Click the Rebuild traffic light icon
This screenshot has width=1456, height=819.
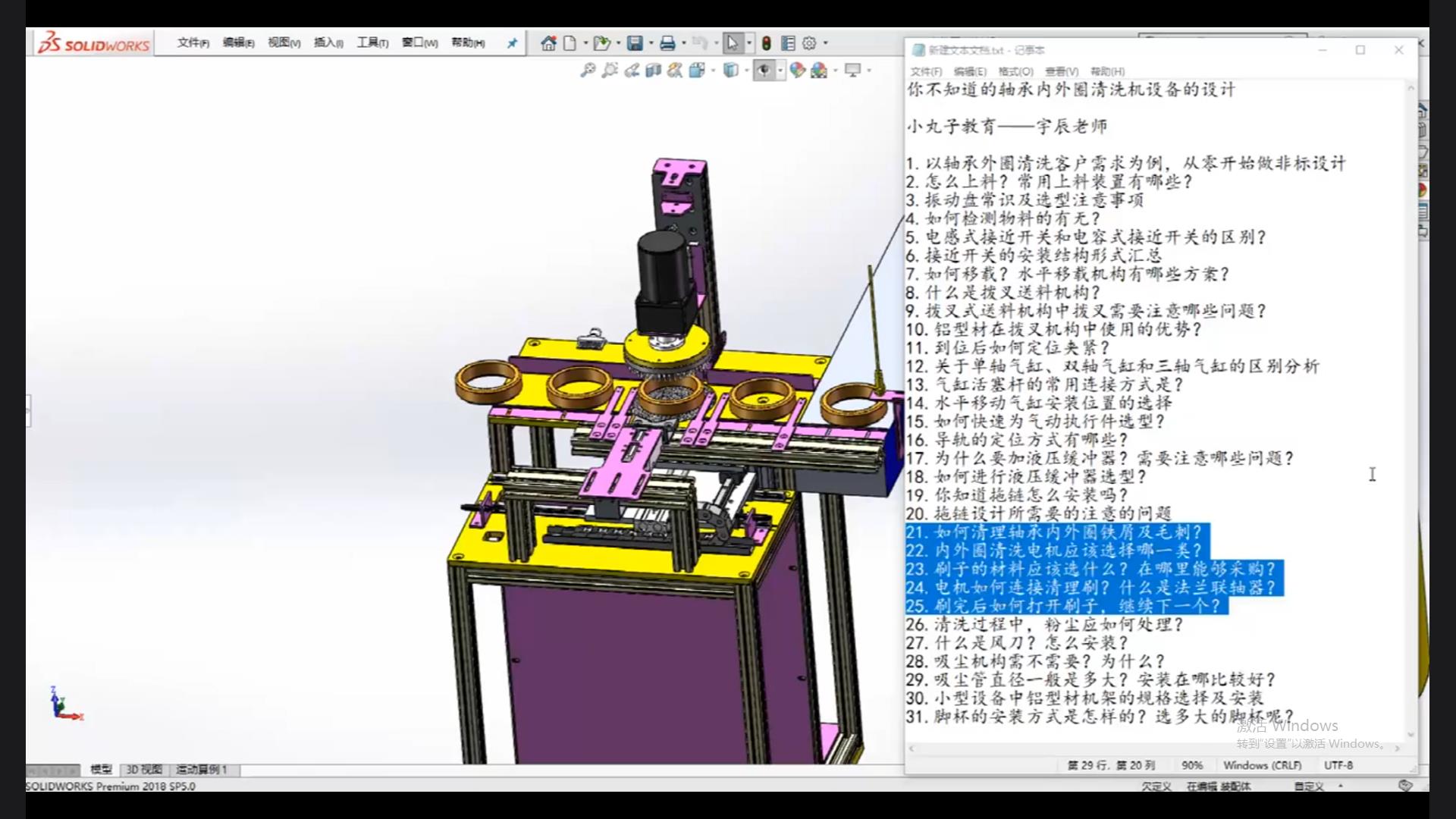tap(767, 43)
